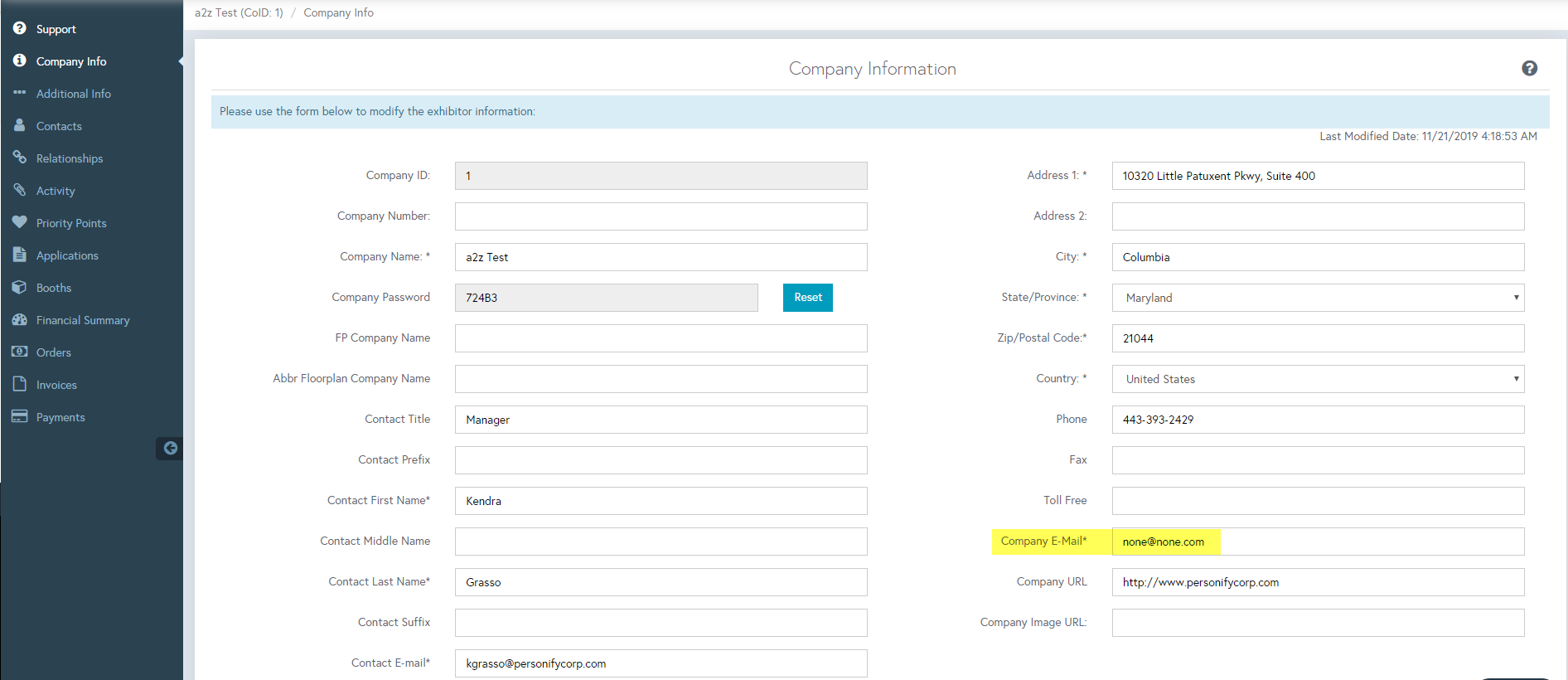Click the Contacts person icon

tap(20, 125)
